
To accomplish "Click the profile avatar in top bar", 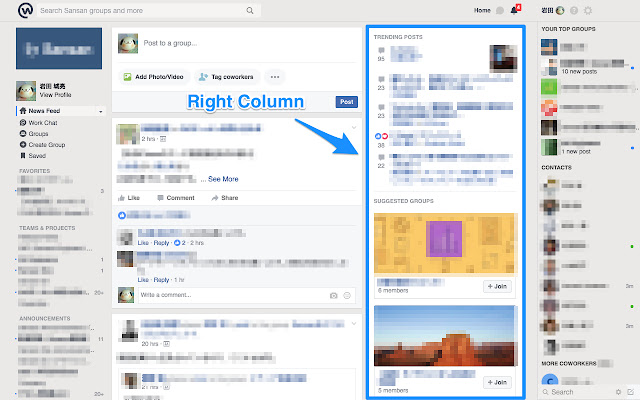I will coord(560,11).
